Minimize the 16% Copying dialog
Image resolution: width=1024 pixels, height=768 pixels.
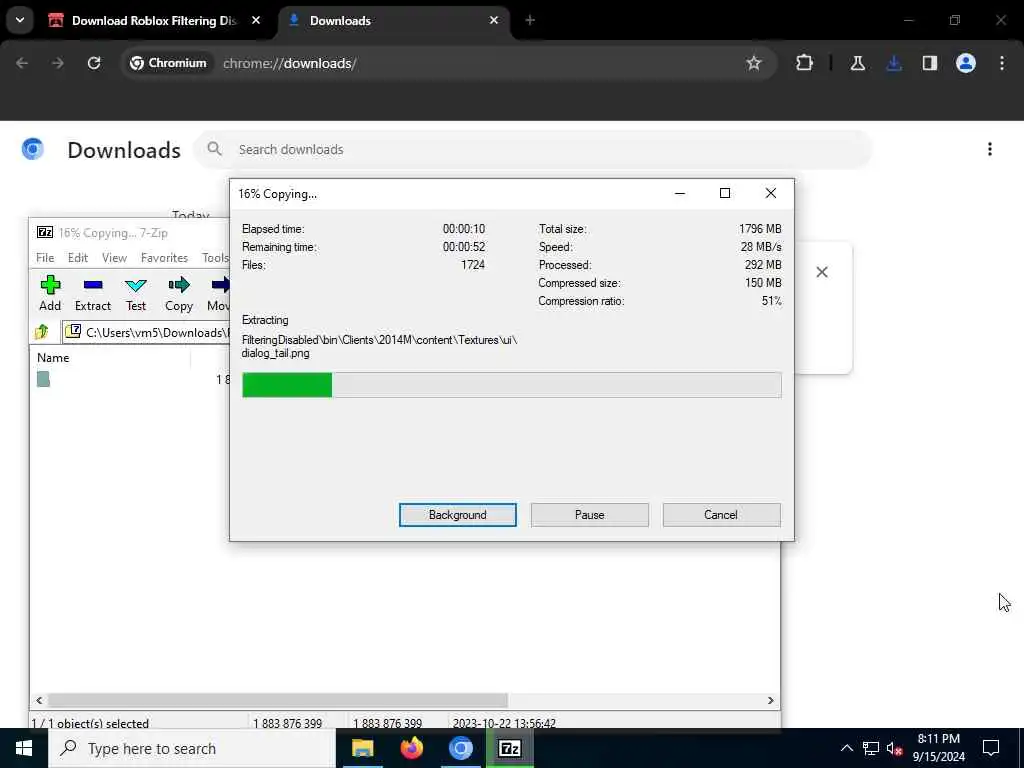[x=680, y=193]
